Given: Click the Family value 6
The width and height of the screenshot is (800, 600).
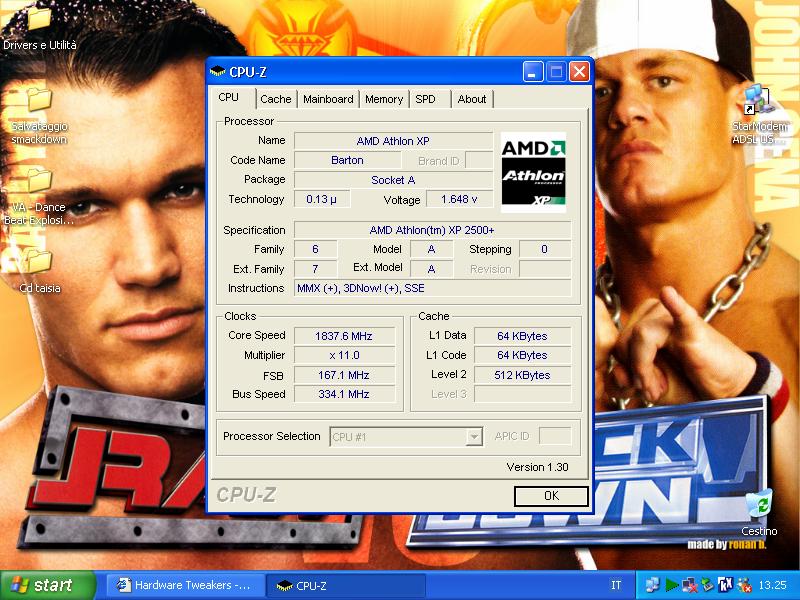Looking at the screenshot, I should pyautogui.click(x=315, y=249).
